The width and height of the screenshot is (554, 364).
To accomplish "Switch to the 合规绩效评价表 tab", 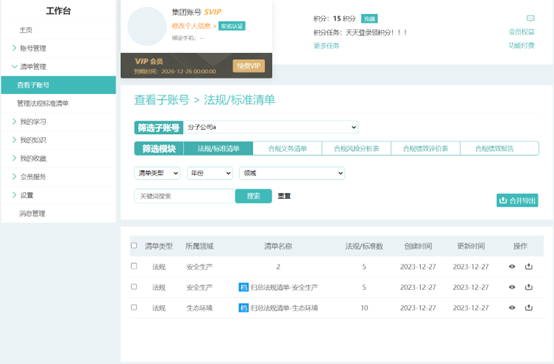I will [x=426, y=148].
